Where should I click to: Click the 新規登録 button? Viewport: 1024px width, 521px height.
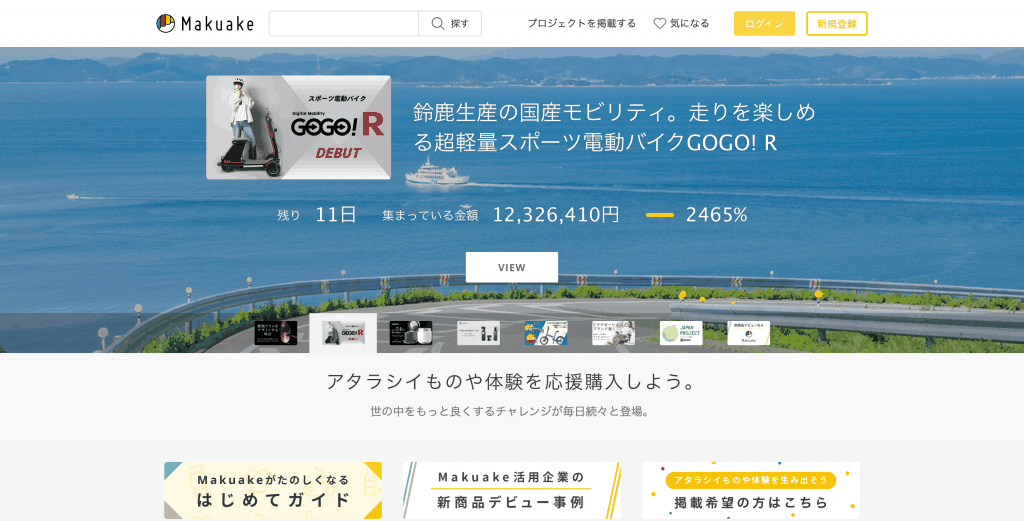[837, 24]
